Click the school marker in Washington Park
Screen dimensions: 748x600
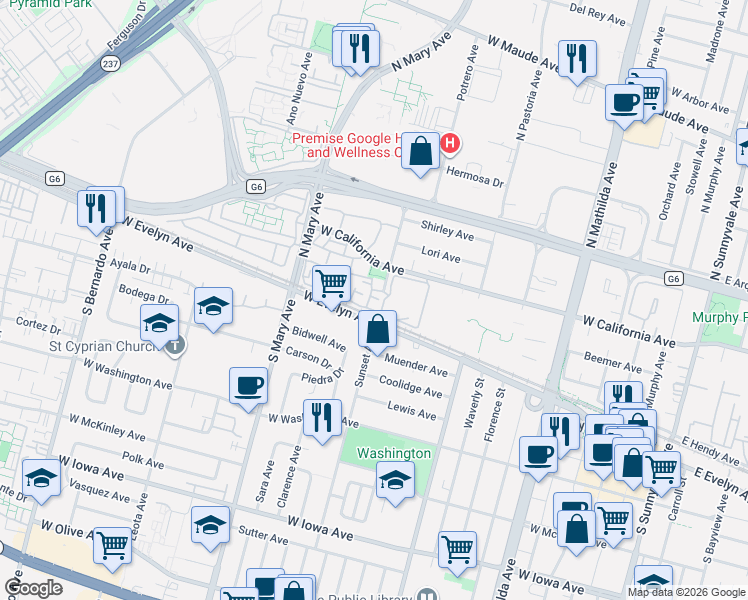[x=395, y=481]
